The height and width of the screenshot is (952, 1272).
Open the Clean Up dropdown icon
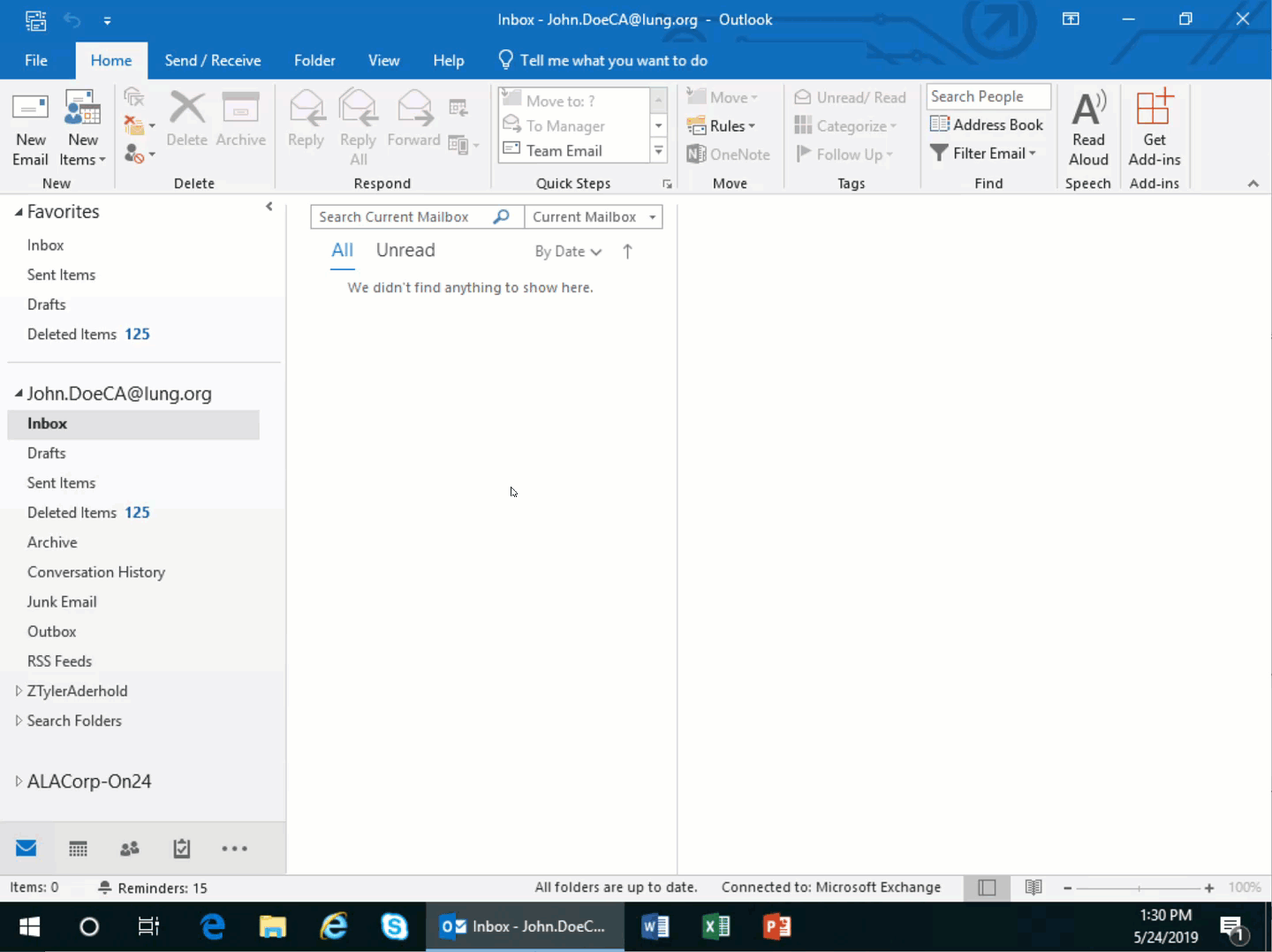point(139,125)
